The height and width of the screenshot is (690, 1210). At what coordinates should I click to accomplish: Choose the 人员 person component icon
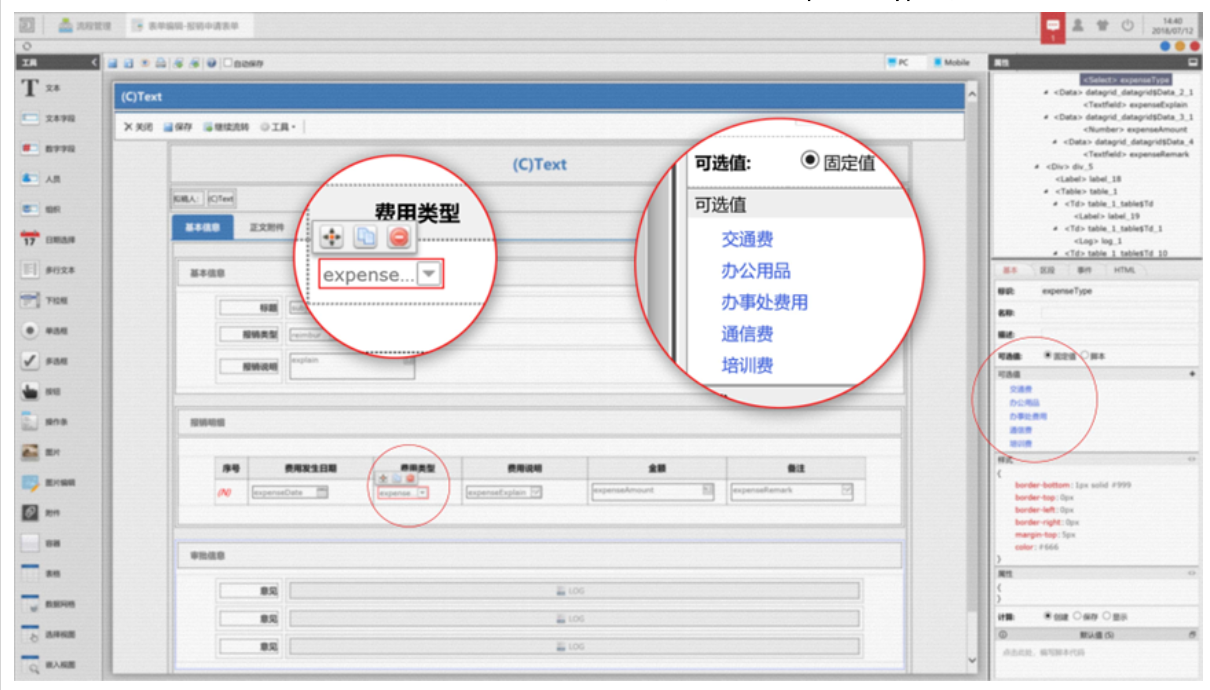coord(30,179)
